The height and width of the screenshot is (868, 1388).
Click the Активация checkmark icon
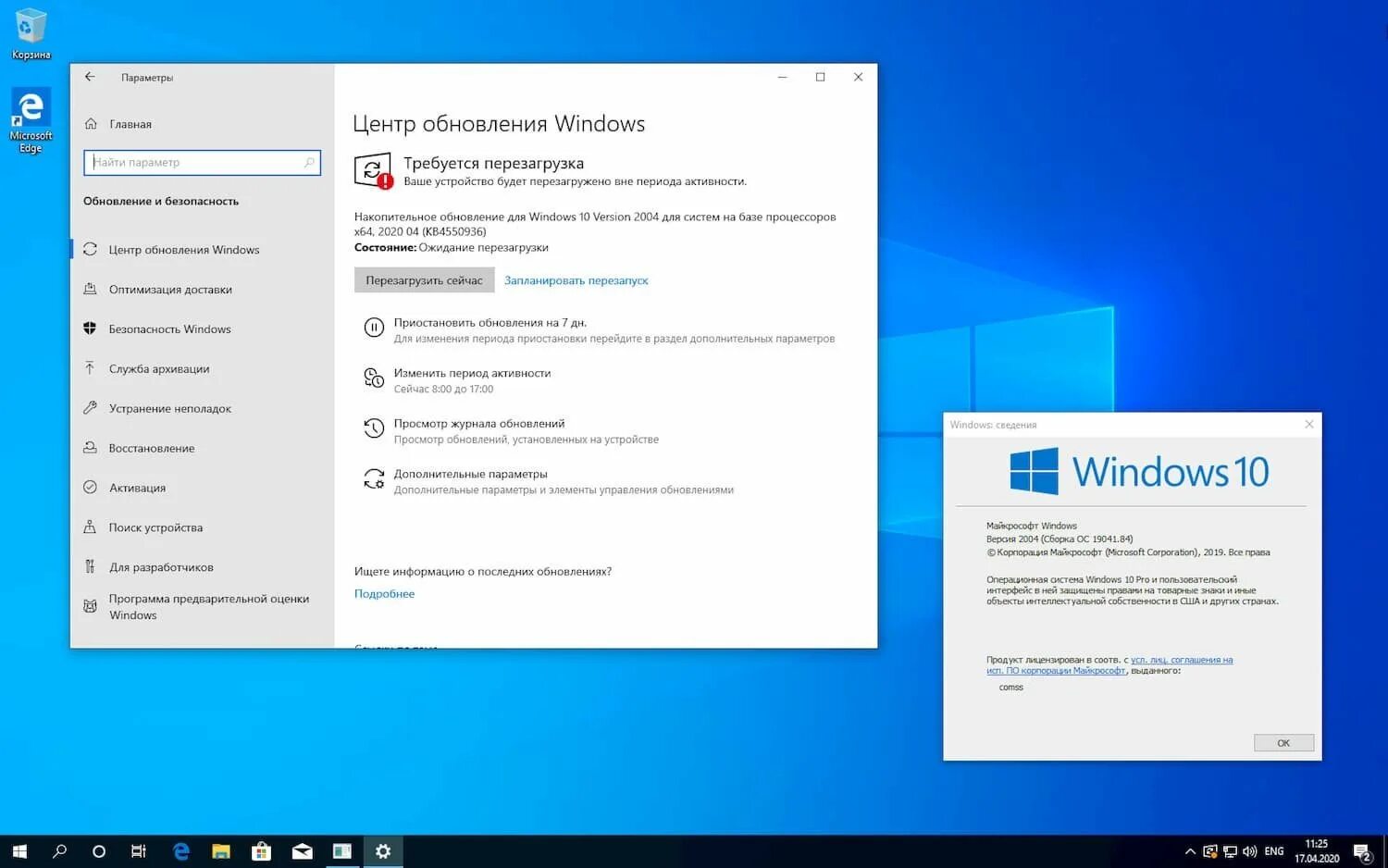pyautogui.click(x=90, y=488)
